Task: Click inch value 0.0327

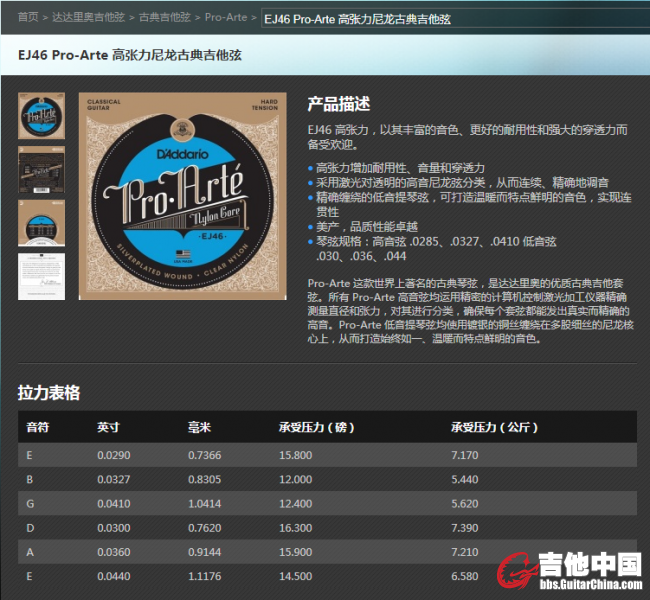Action: pos(114,479)
